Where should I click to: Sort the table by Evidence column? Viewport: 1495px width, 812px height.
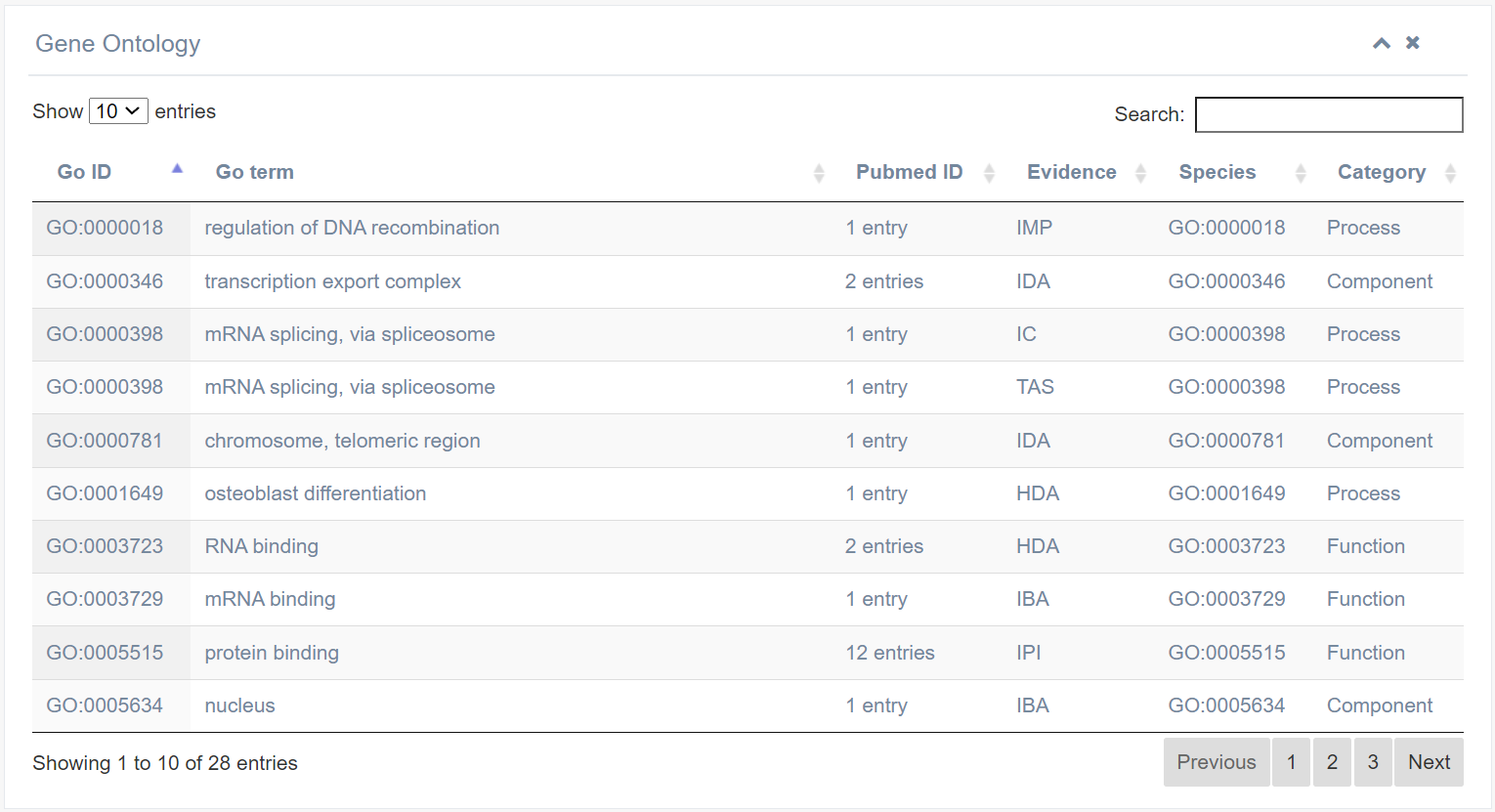click(x=1079, y=172)
